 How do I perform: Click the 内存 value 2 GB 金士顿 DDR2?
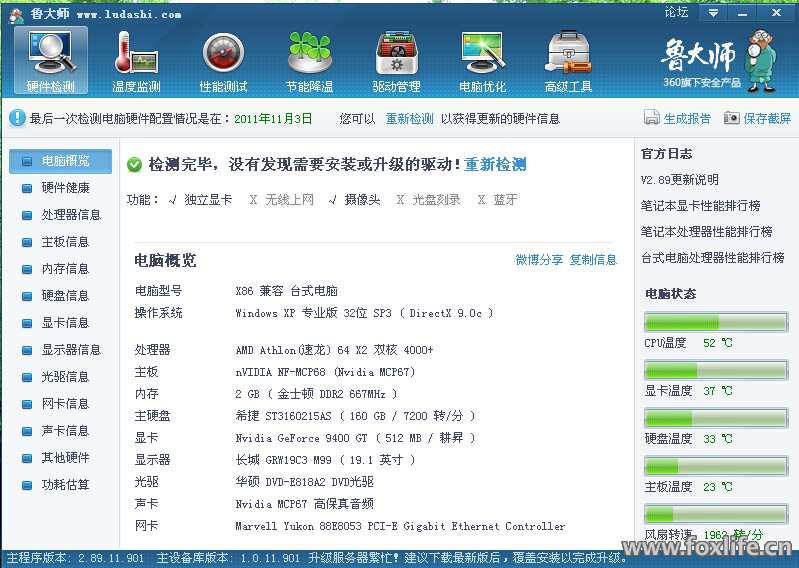click(316, 394)
